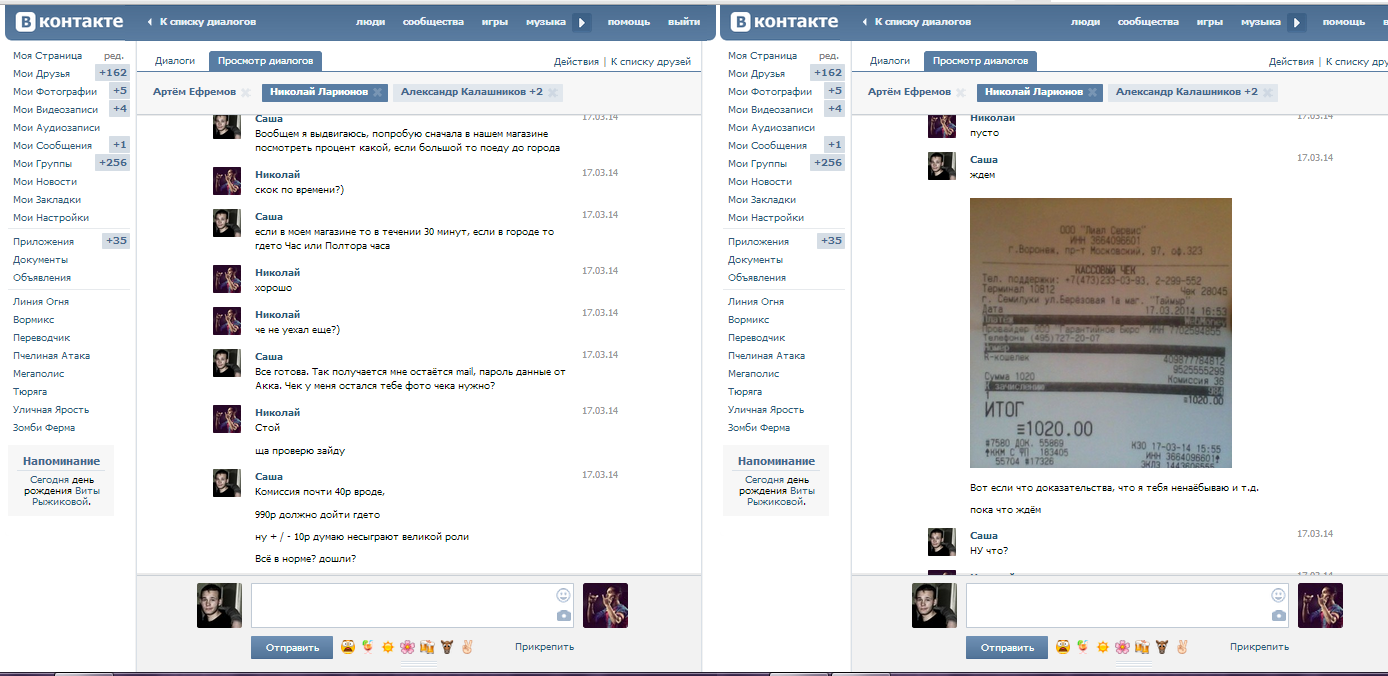The height and width of the screenshot is (676, 1388).
Task: Open Действия menu in left window
Action: coord(576,62)
